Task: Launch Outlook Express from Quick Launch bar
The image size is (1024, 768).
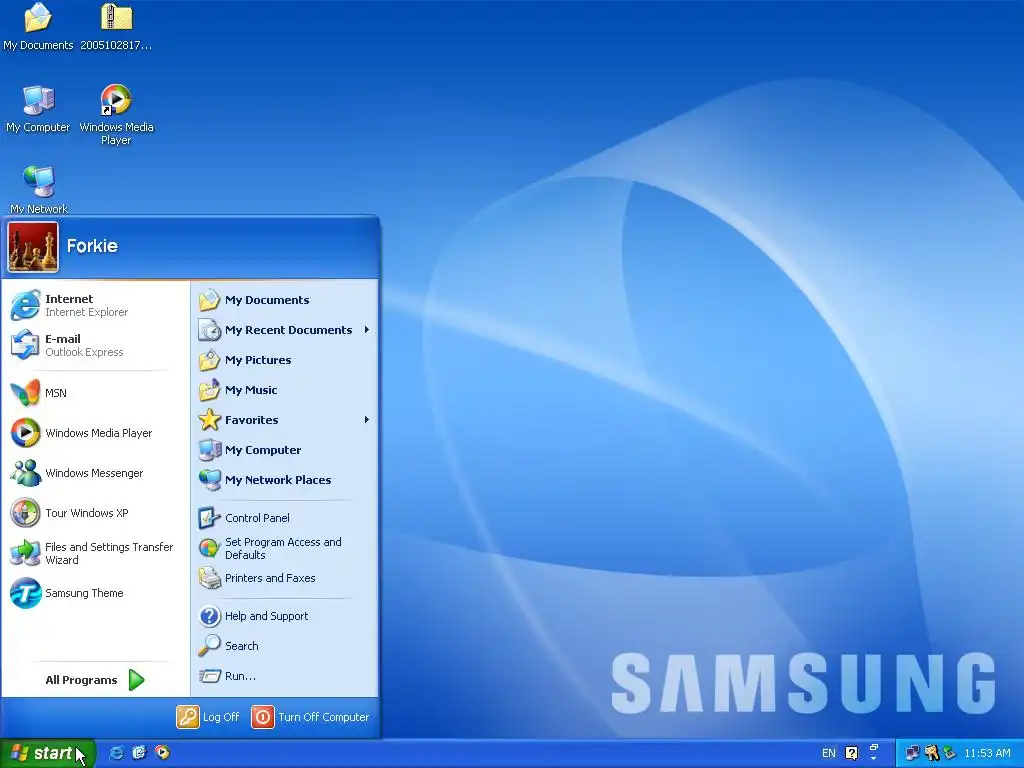Action: [139, 753]
